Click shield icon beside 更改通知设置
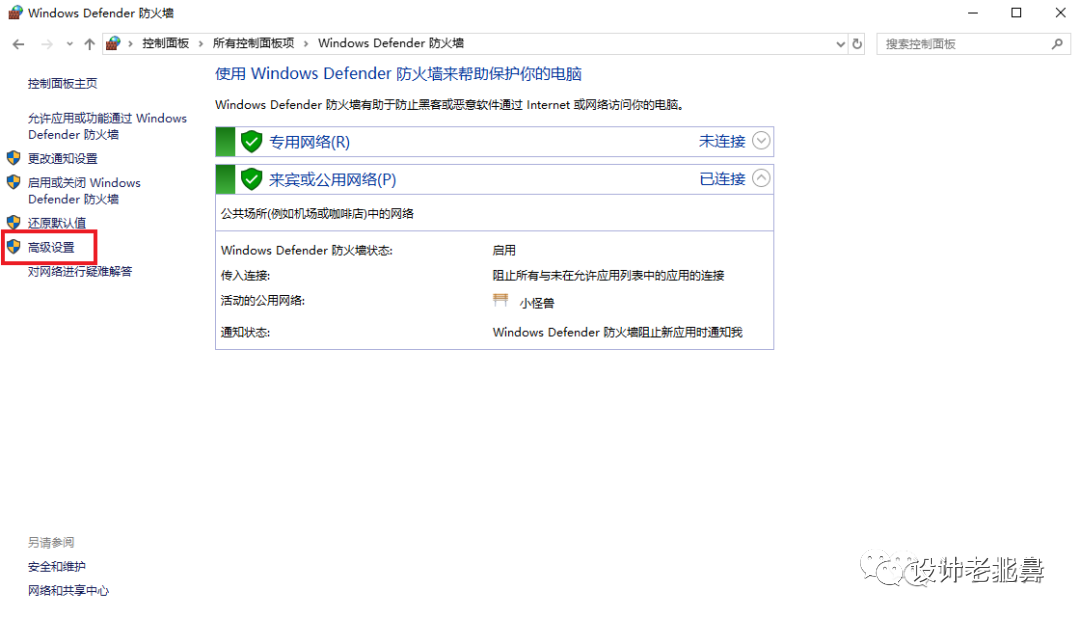Image resolution: width=1080 pixels, height=618 pixels. point(14,158)
